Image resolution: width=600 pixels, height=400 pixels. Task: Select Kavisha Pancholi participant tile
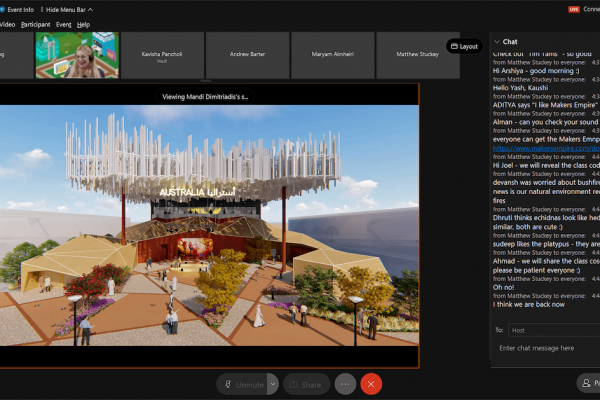[164, 55]
